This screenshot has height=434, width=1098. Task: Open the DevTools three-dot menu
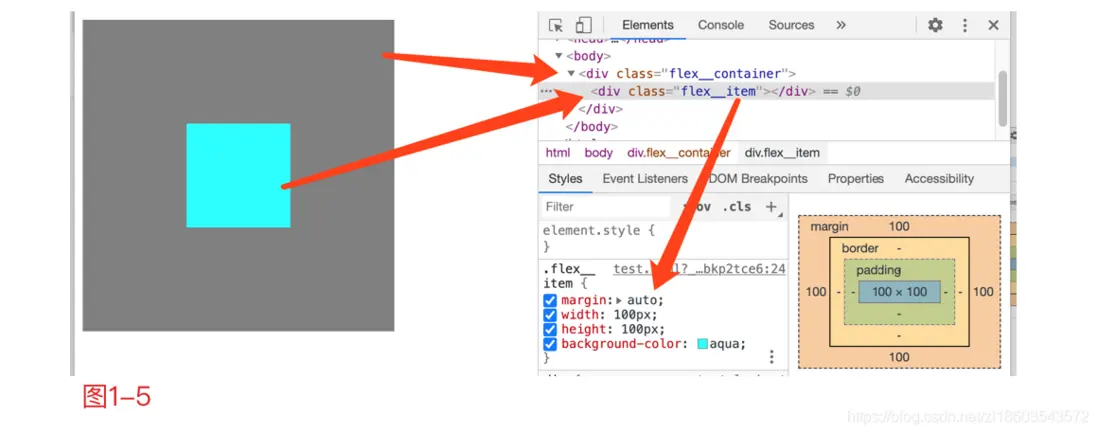[964, 25]
